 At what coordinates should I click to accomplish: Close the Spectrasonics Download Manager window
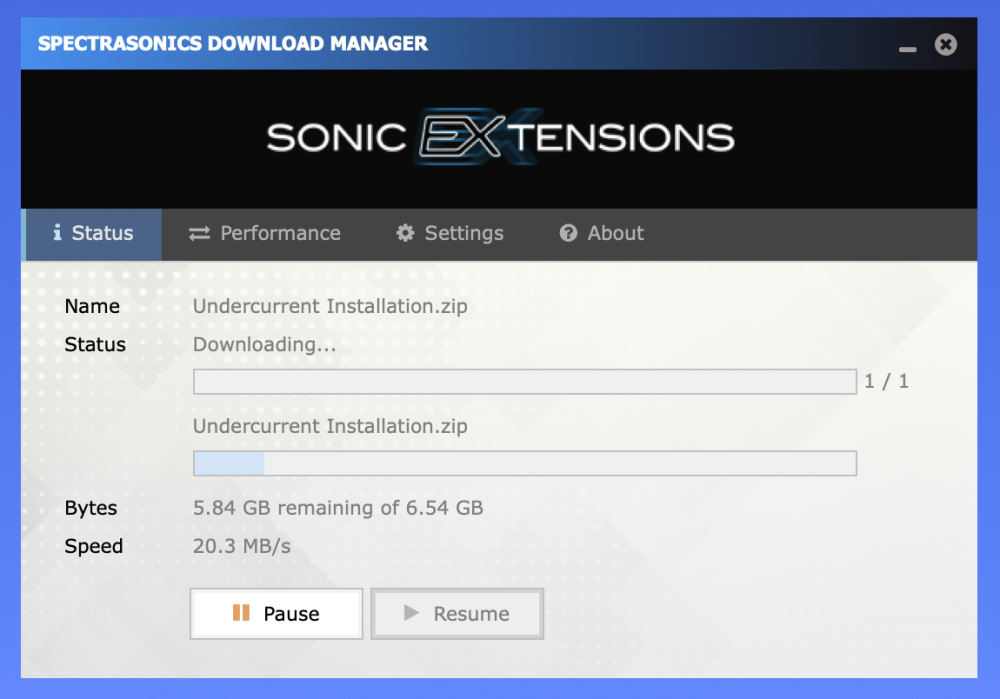coord(946,45)
